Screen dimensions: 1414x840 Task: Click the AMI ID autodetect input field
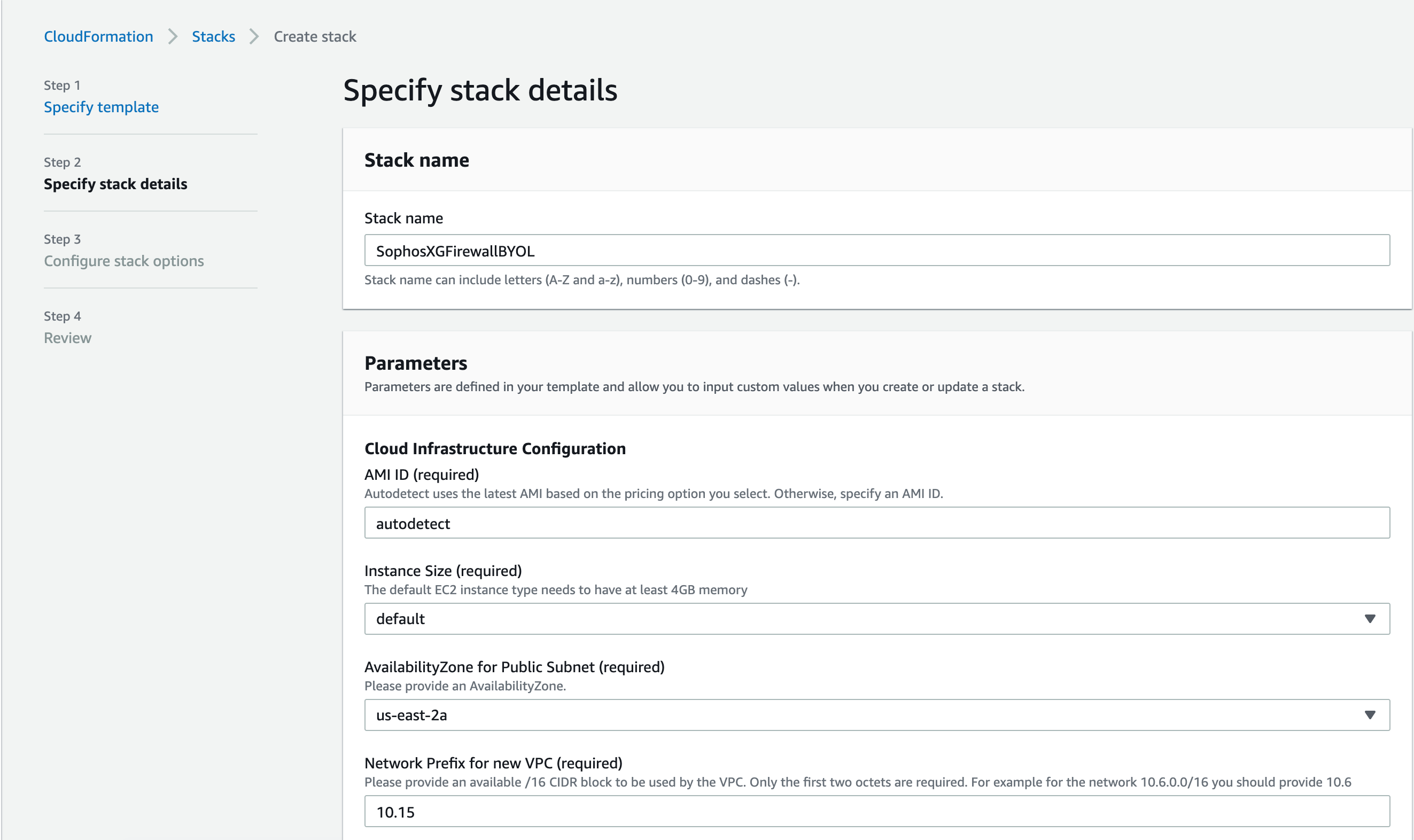877,523
